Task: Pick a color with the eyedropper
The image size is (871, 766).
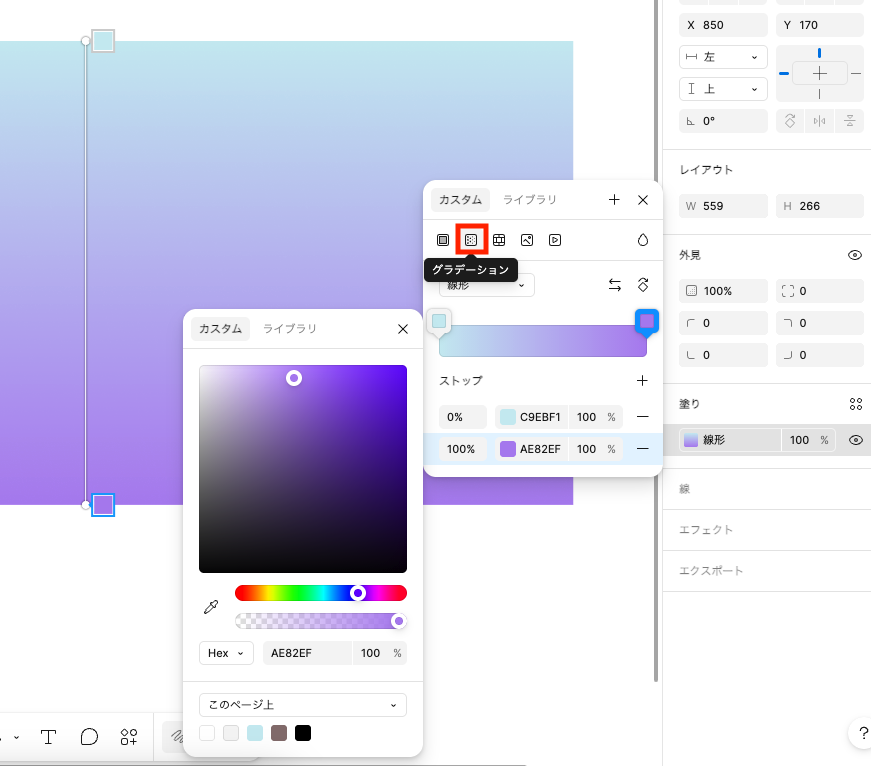Action: [x=211, y=607]
